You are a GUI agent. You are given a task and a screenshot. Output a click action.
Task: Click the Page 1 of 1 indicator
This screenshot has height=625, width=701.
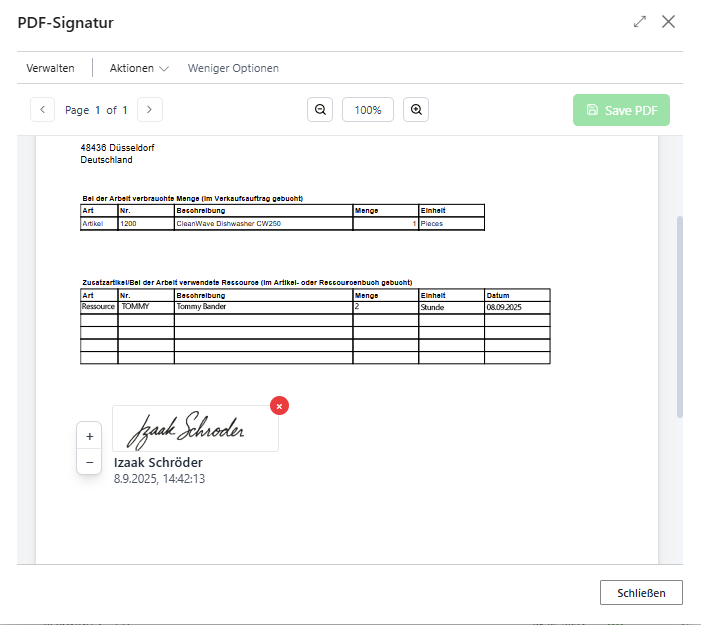click(96, 110)
